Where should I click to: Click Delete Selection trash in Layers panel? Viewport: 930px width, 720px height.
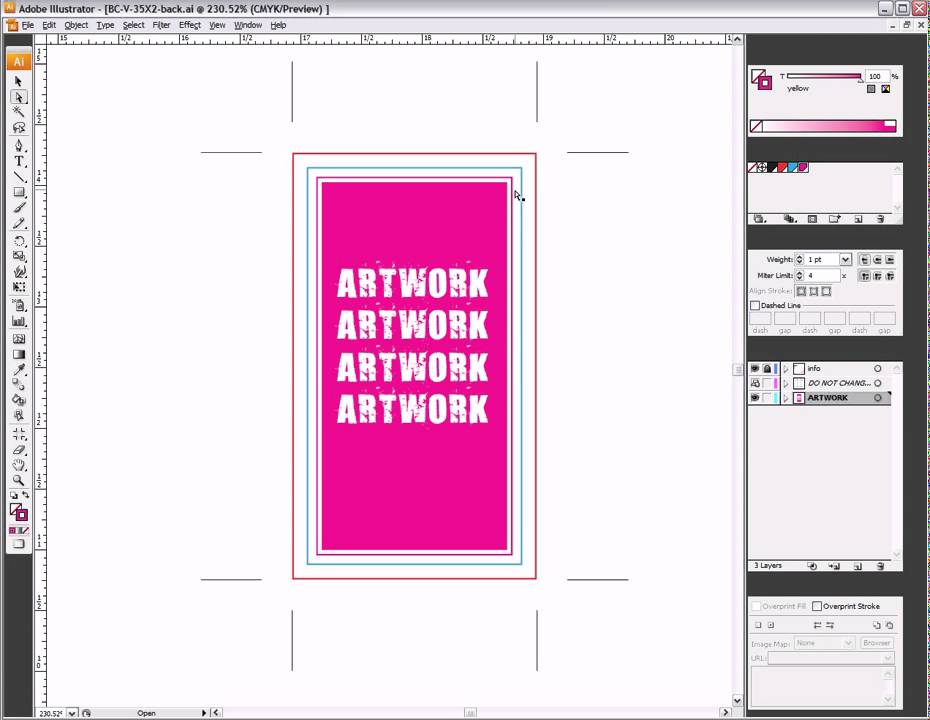click(880, 566)
